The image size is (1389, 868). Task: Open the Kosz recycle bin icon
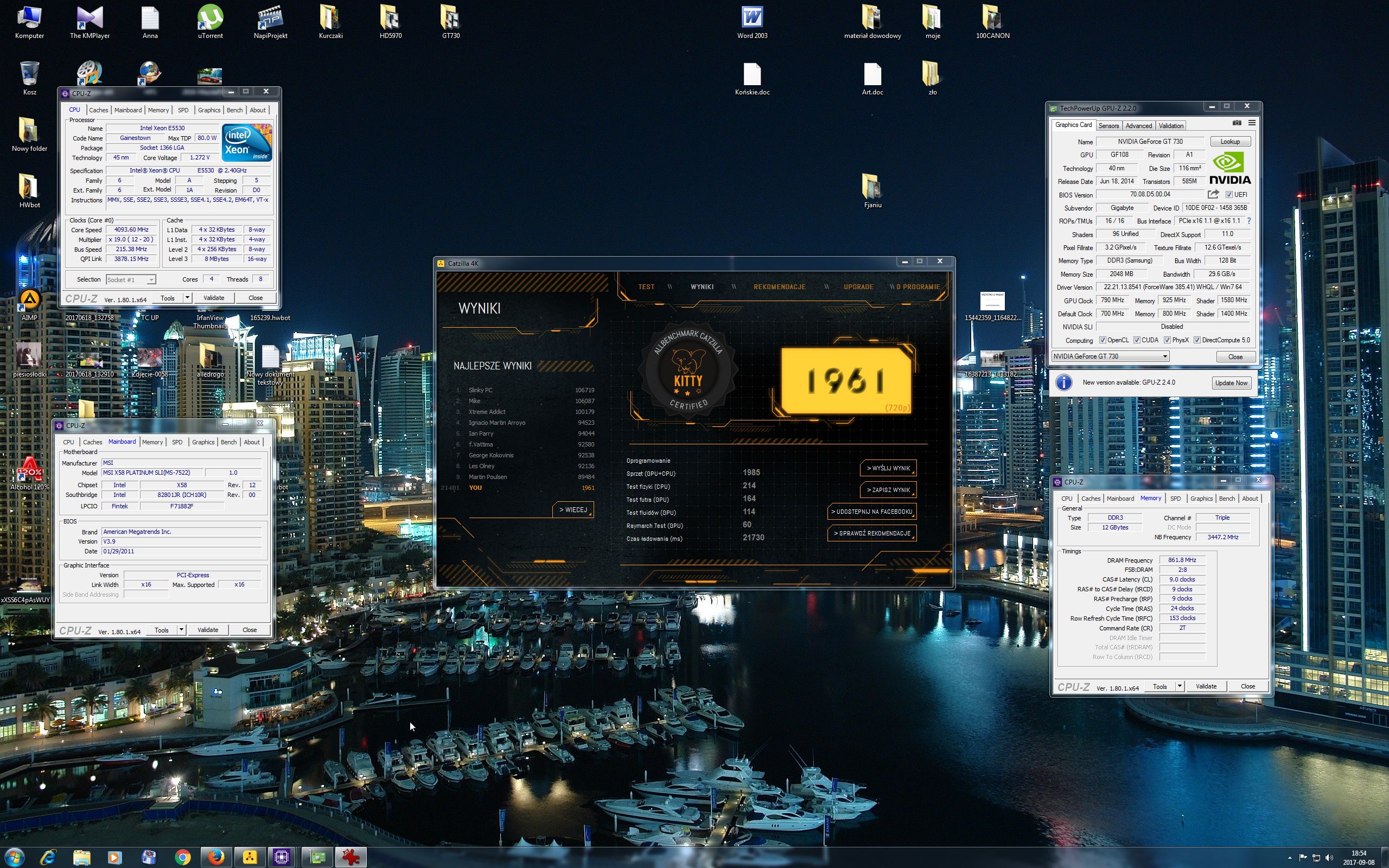[x=29, y=79]
